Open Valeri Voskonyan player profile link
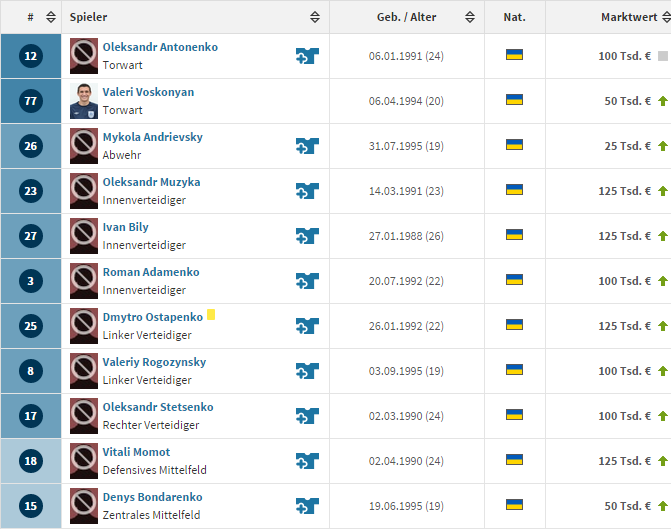Image resolution: width=671 pixels, height=529 pixels. (148, 92)
